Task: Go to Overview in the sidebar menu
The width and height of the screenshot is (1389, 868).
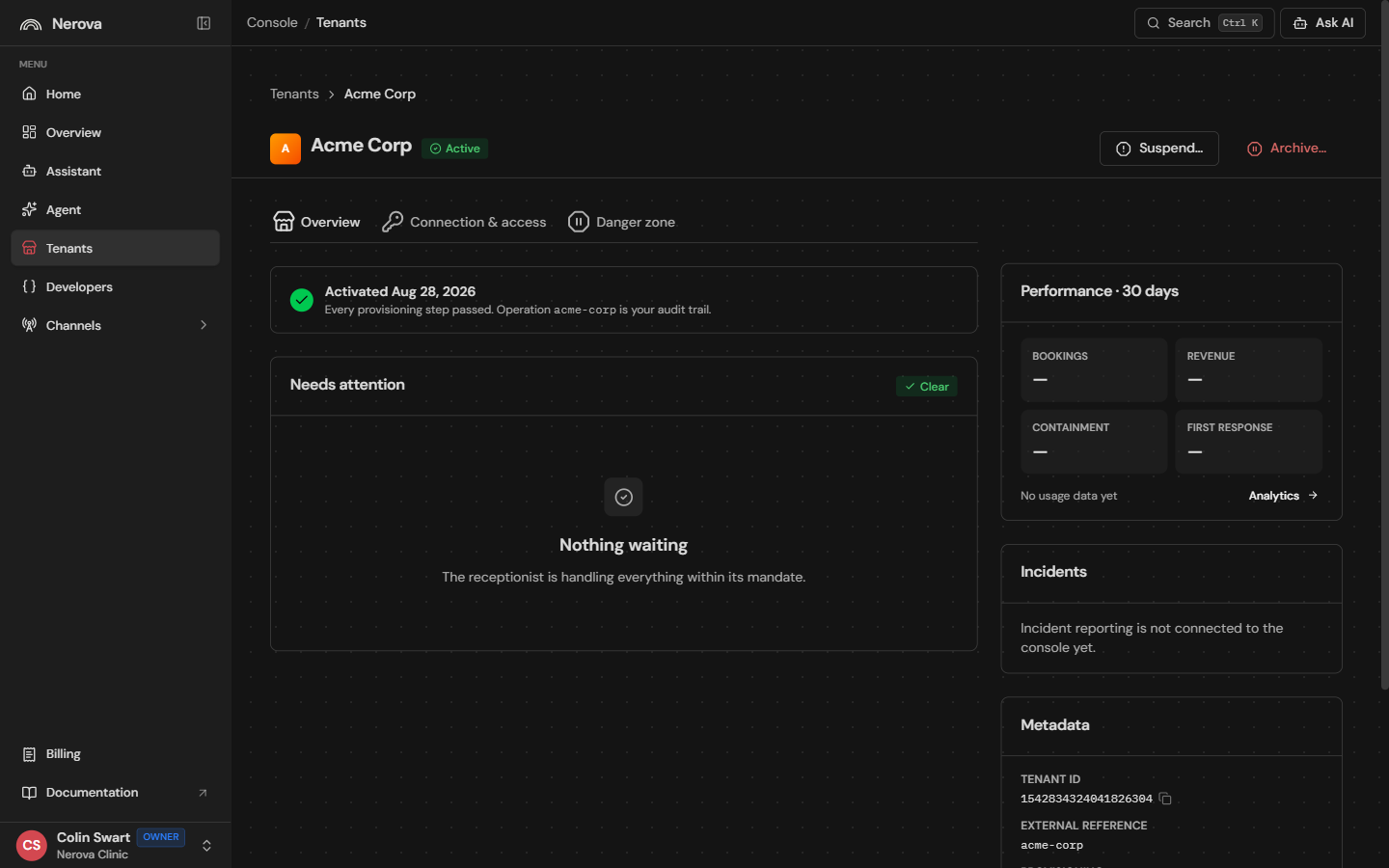Action: (115, 132)
